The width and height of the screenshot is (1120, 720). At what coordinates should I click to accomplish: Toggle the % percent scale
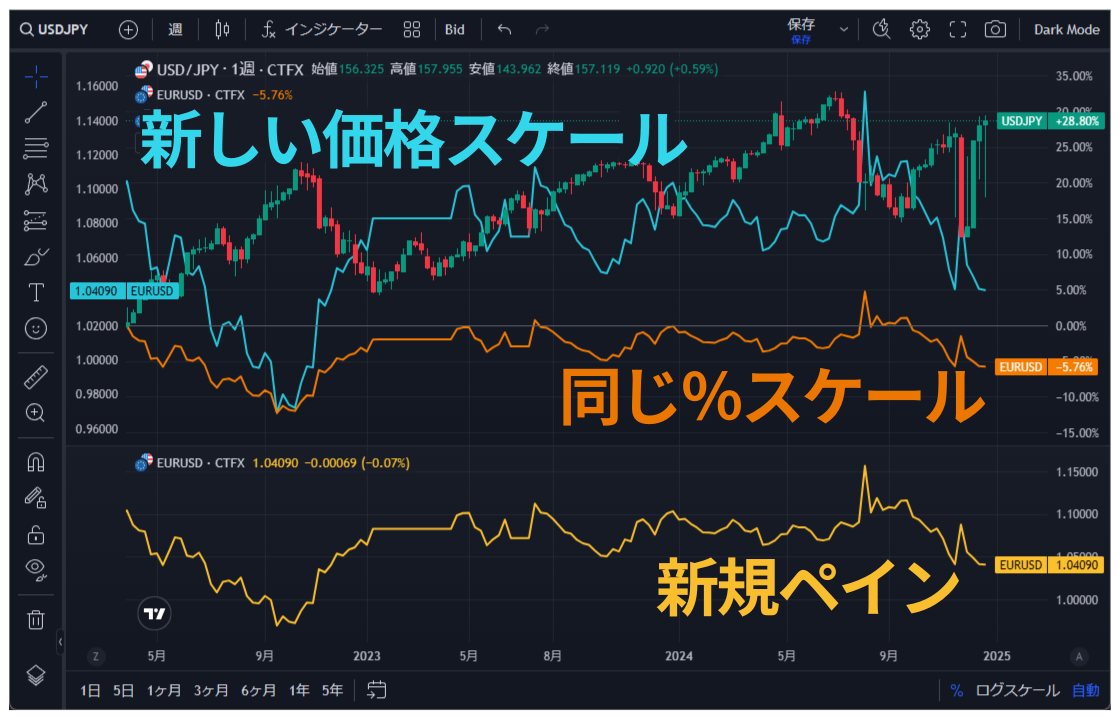pos(956,691)
